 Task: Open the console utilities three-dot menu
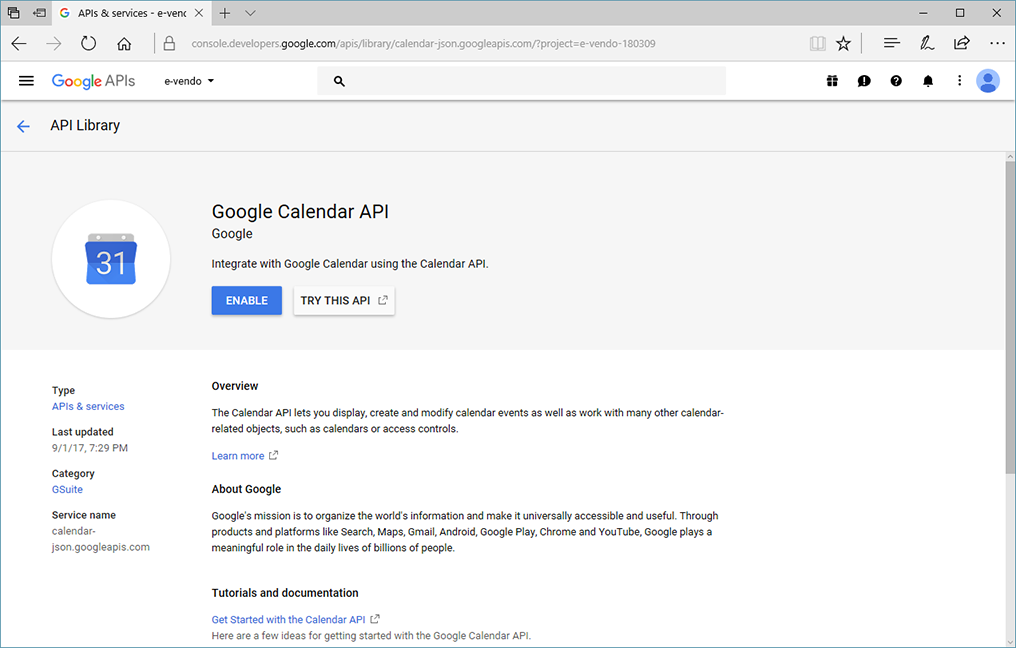pyautogui.click(x=959, y=81)
